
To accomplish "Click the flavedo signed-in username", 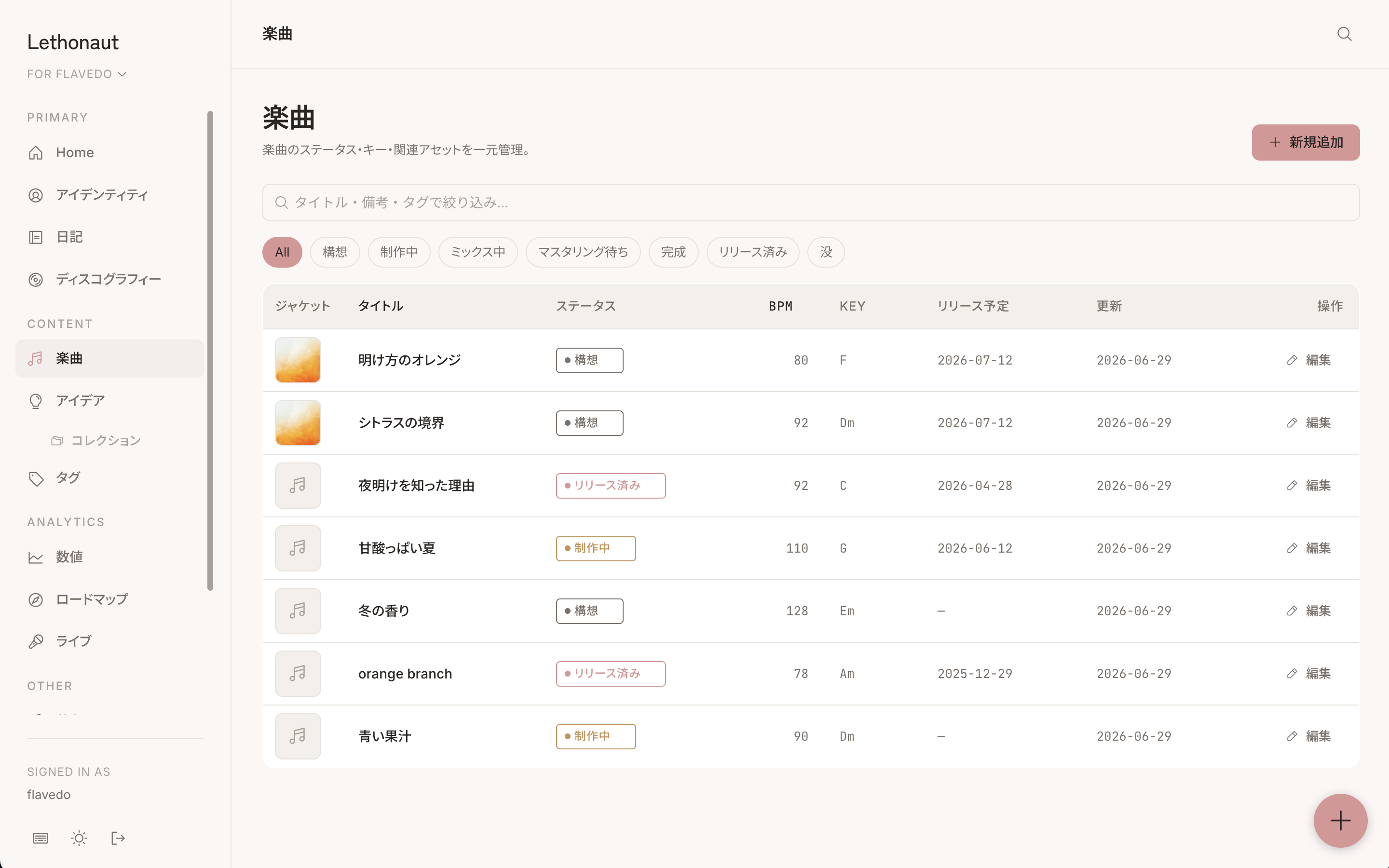I will click(49, 795).
